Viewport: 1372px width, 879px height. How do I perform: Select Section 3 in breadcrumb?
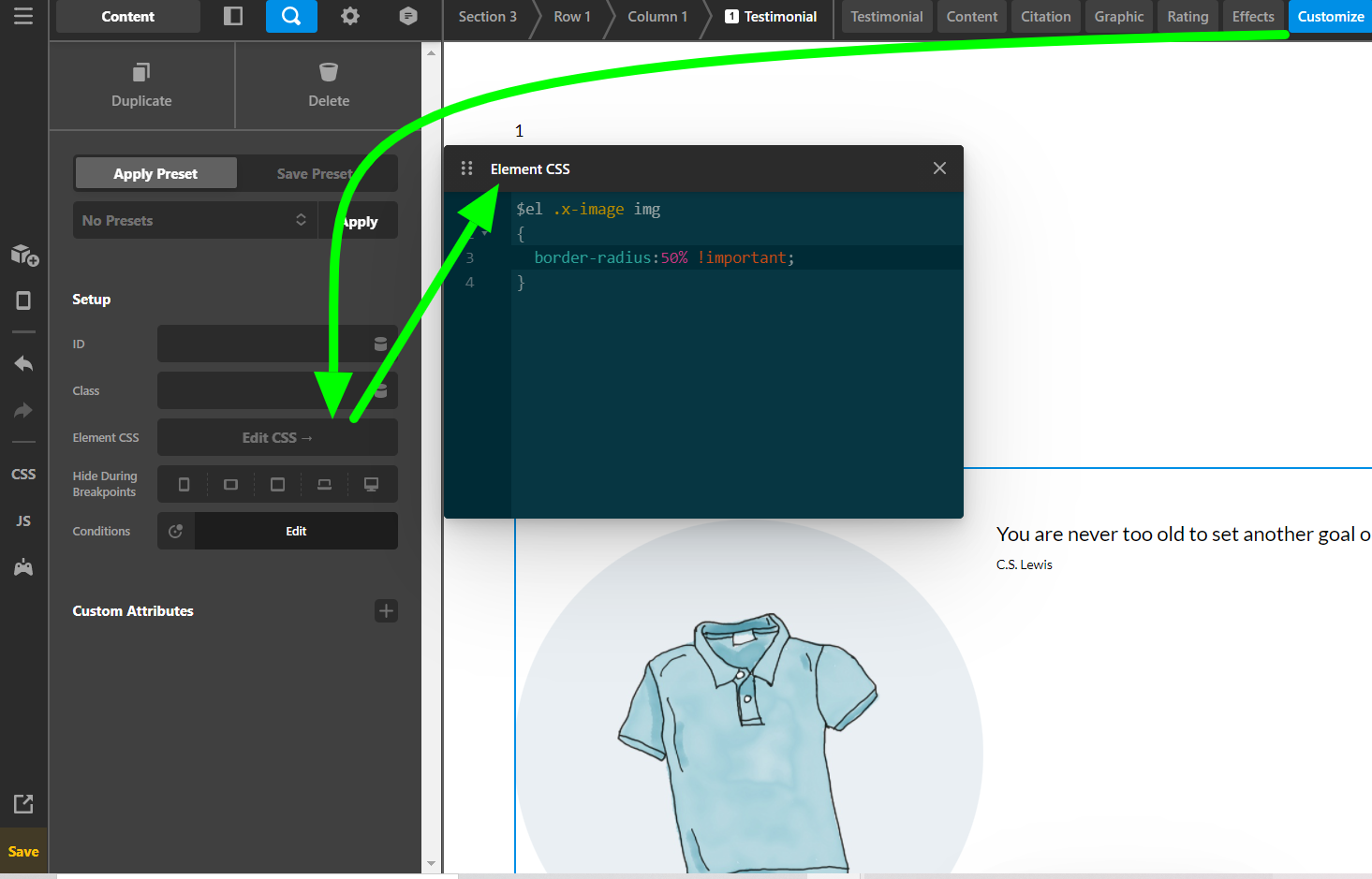click(487, 17)
